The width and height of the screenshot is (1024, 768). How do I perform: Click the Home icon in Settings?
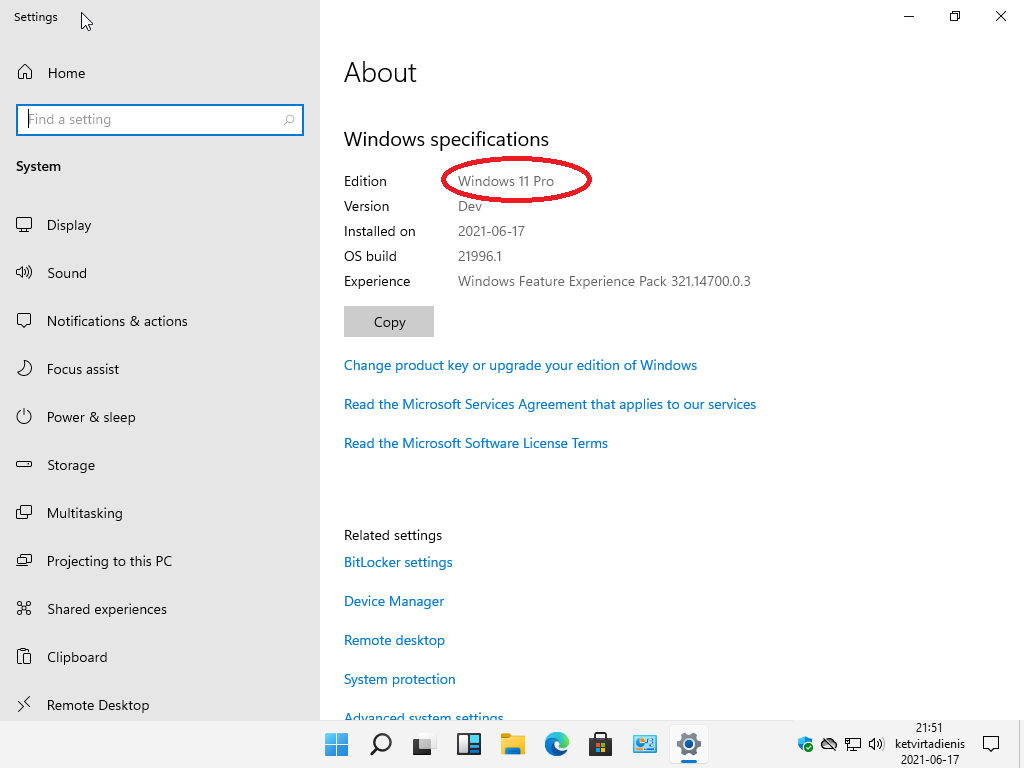point(25,73)
